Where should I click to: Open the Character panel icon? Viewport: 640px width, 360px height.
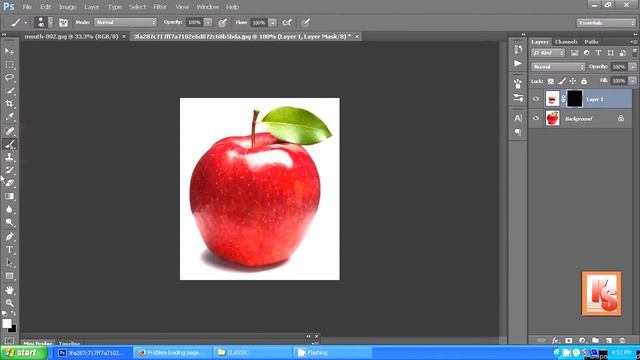(518, 118)
